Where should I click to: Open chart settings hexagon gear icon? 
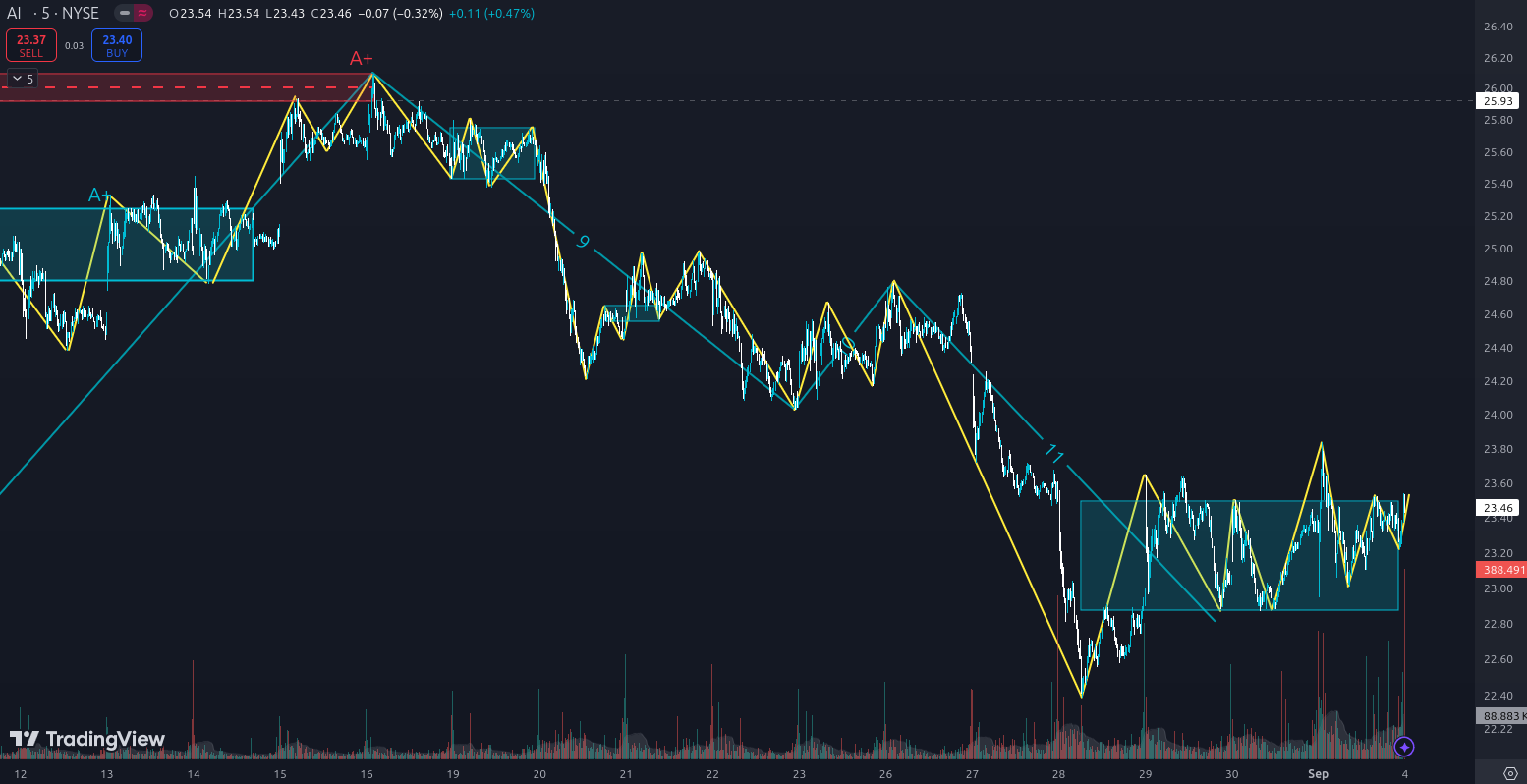coord(1510,773)
